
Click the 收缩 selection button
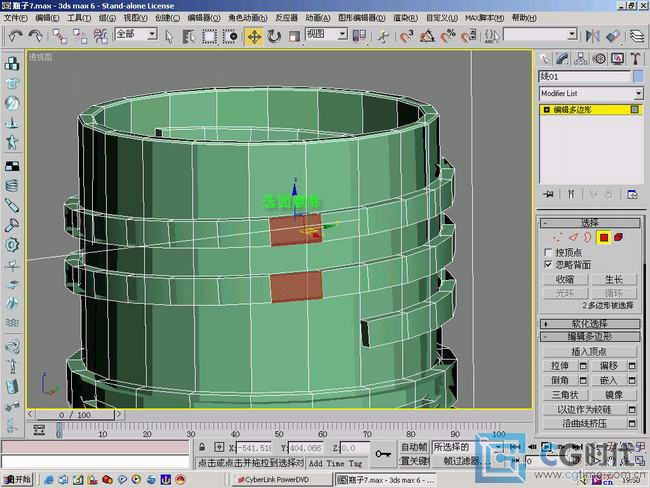(x=565, y=279)
